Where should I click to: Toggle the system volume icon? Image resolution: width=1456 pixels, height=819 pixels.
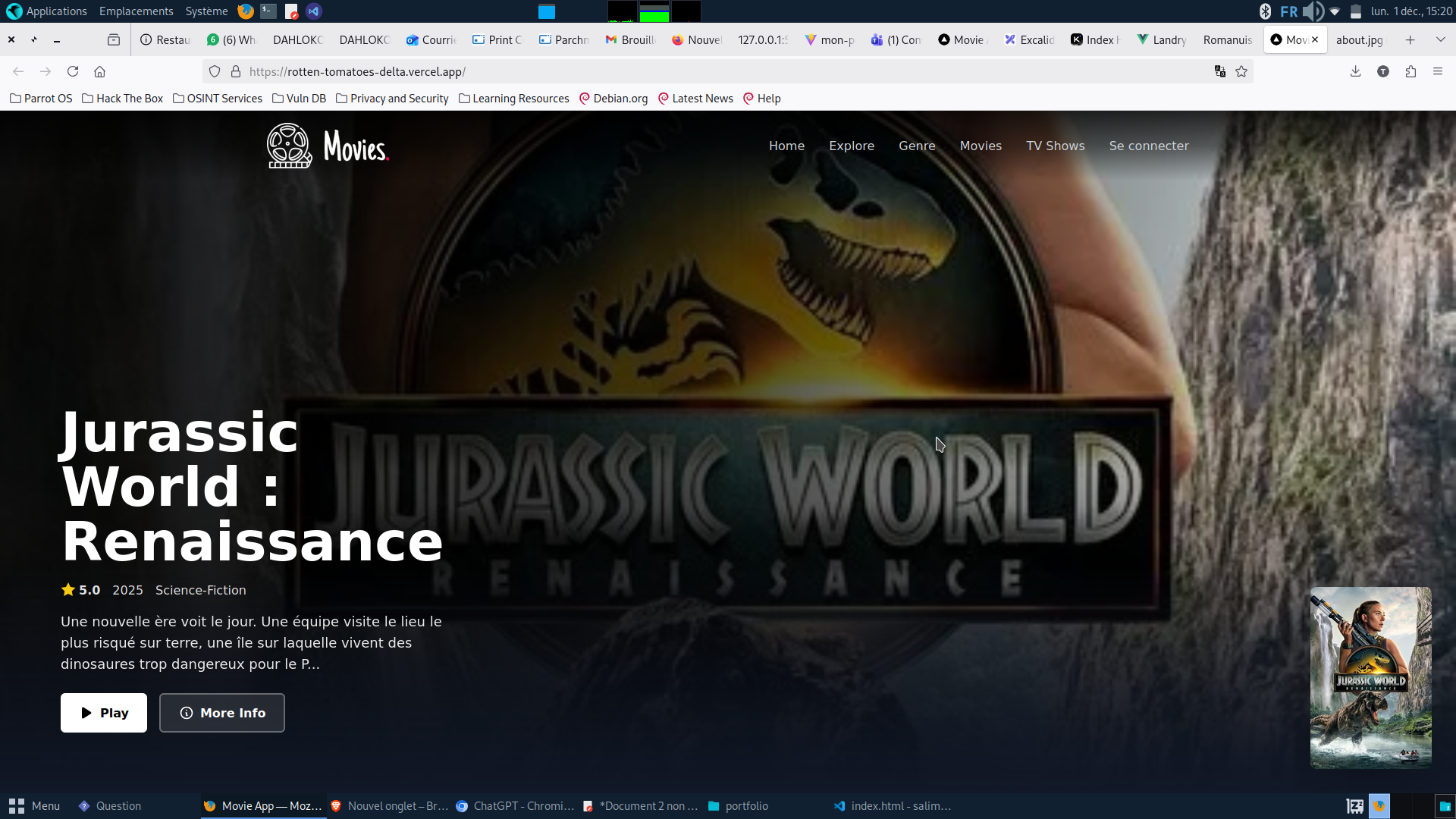1312,11
